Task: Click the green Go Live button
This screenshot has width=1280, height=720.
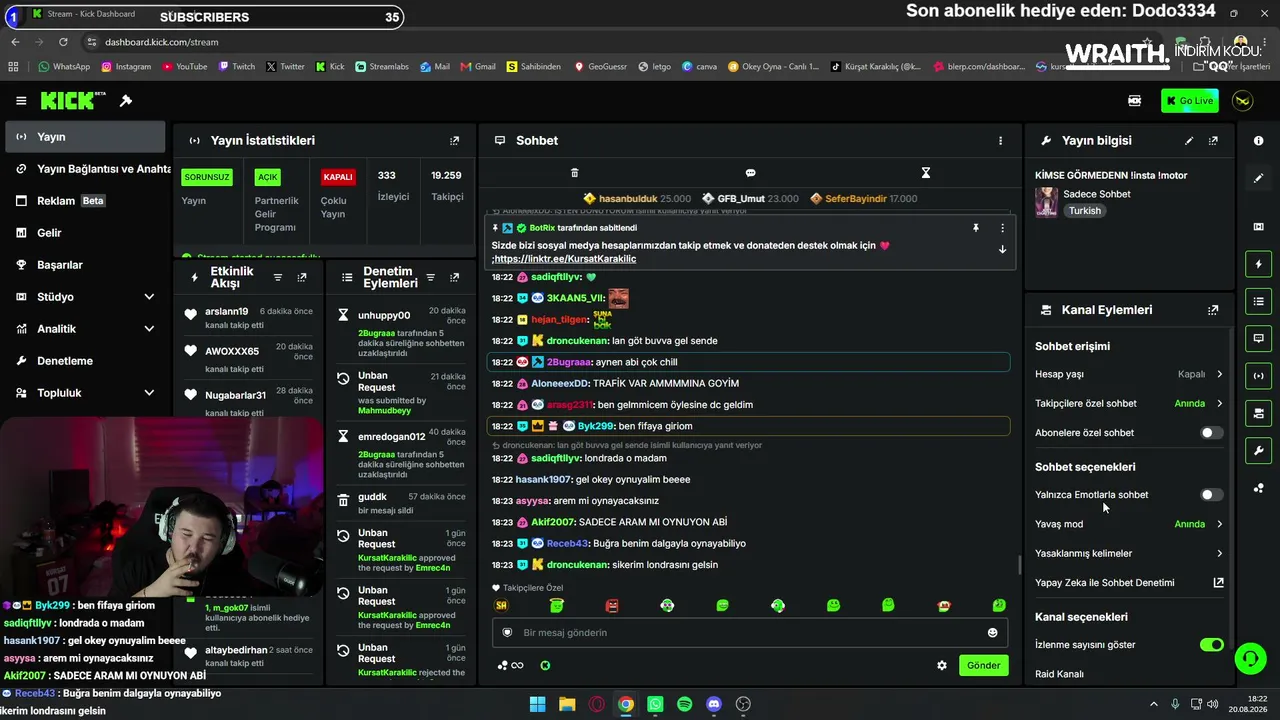Action: click(x=1190, y=101)
